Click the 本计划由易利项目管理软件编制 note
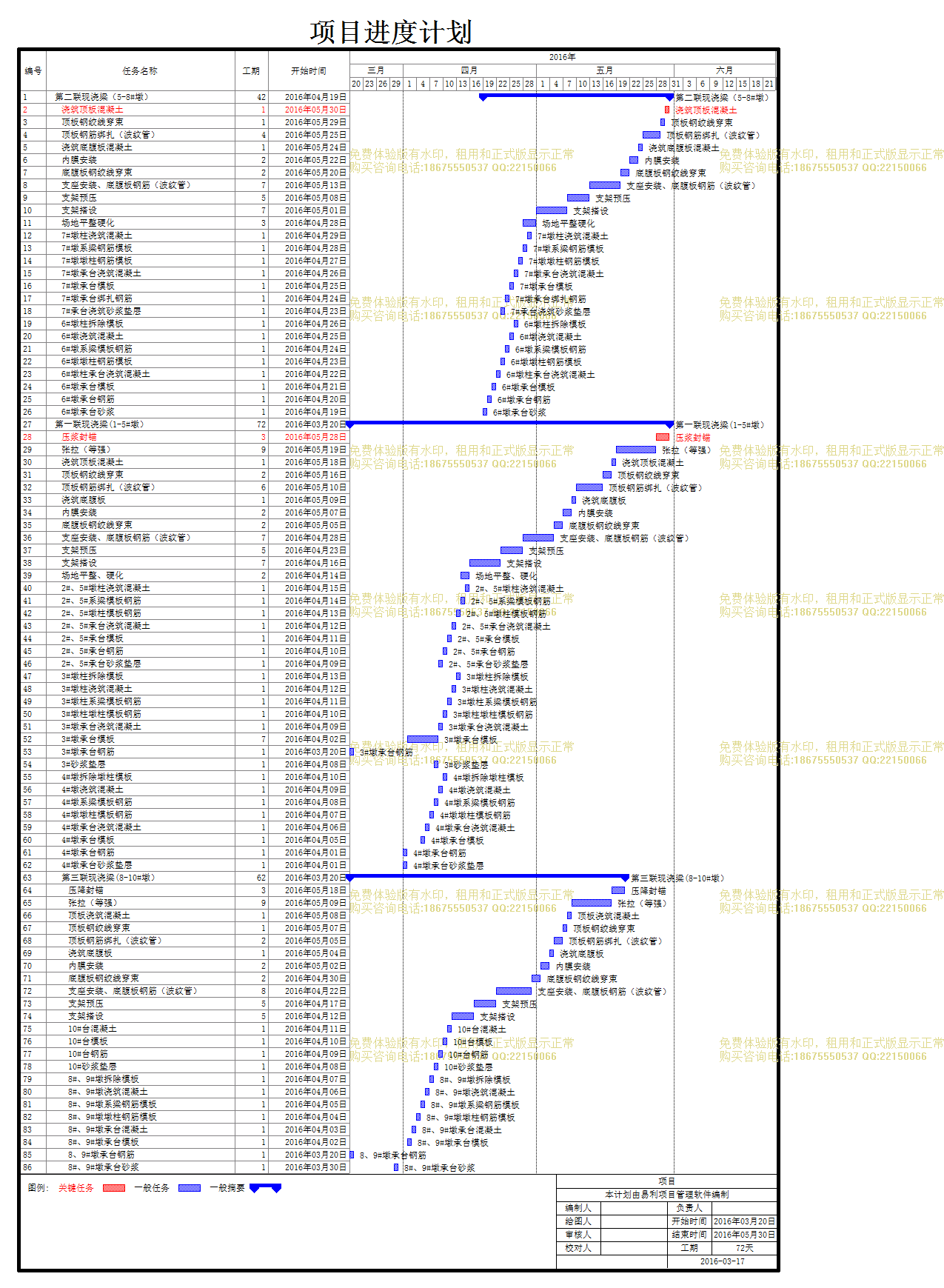This screenshot has height=1288, width=944. pos(667,1195)
